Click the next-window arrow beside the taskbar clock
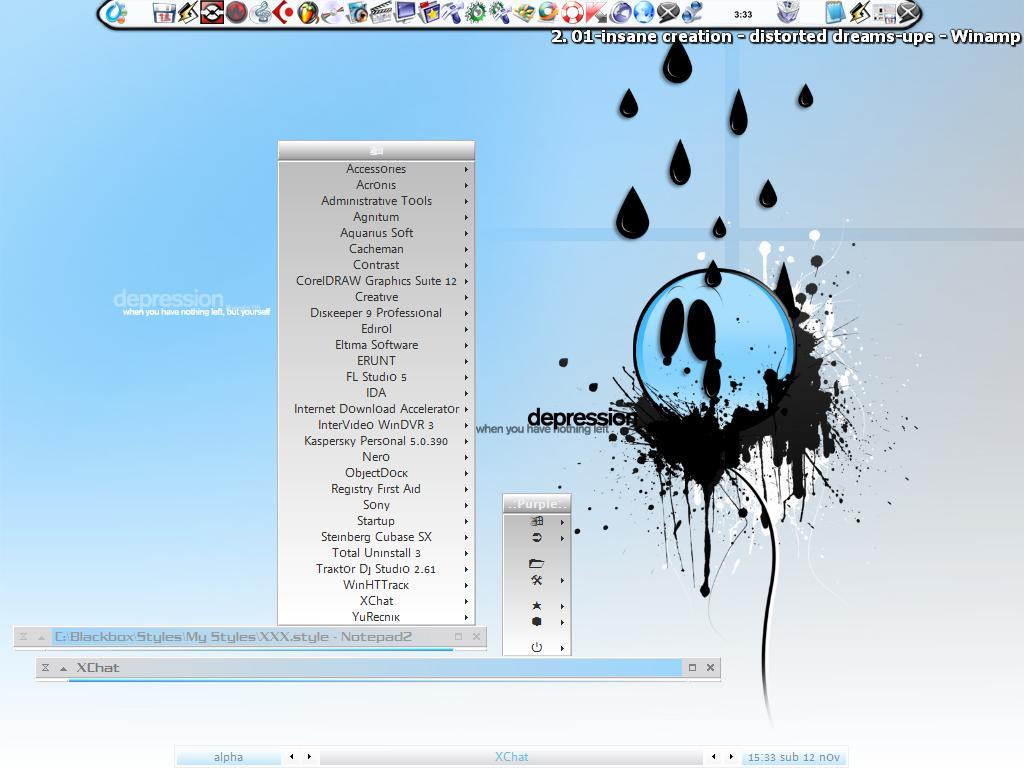1024x768 pixels. pos(731,757)
